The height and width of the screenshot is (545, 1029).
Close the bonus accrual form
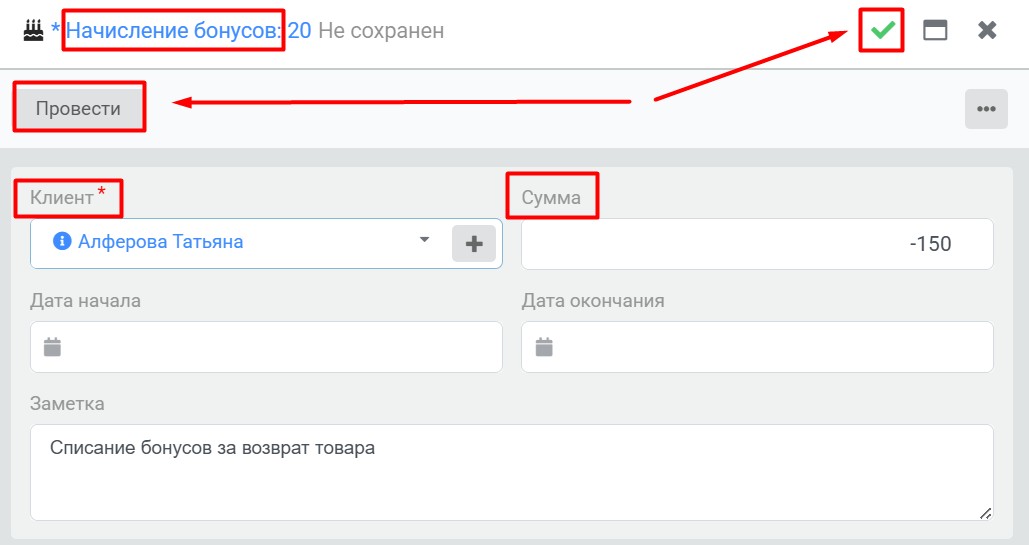(x=987, y=30)
